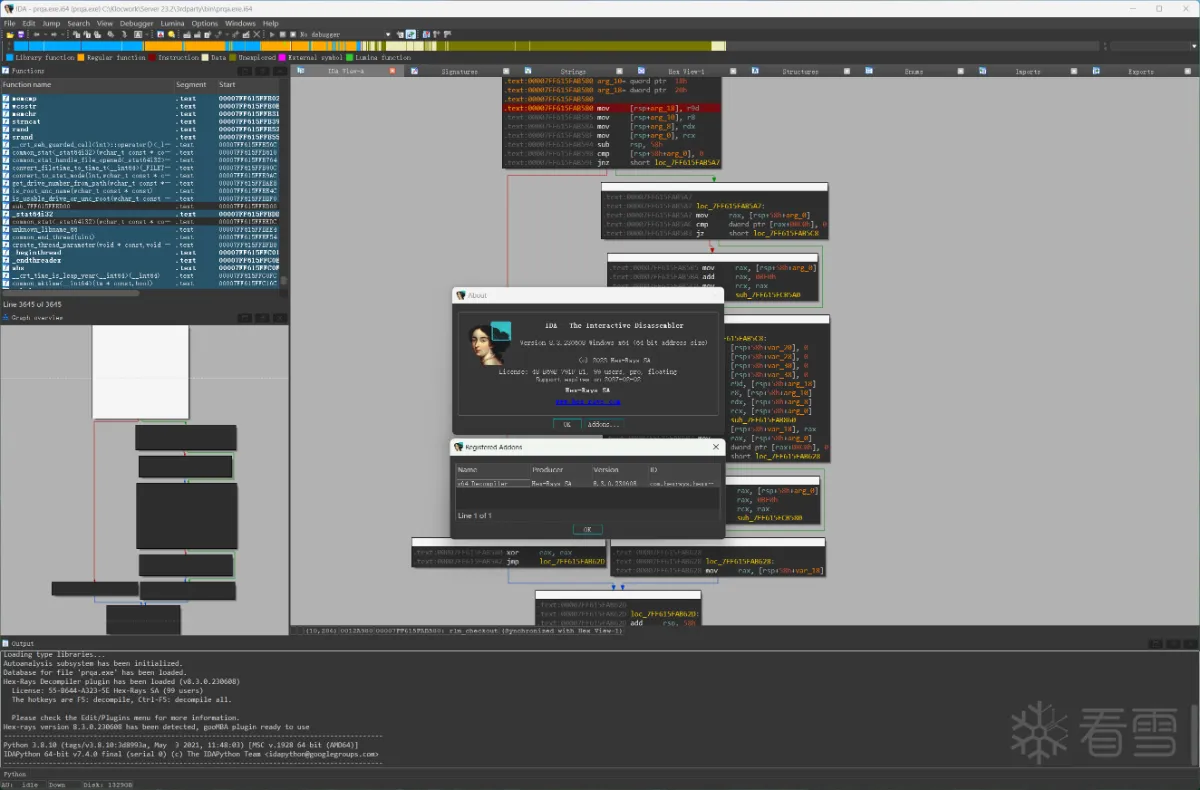Screen dimensions: 1200x790
Task: Open the Lumina menu
Action: pos(171,23)
